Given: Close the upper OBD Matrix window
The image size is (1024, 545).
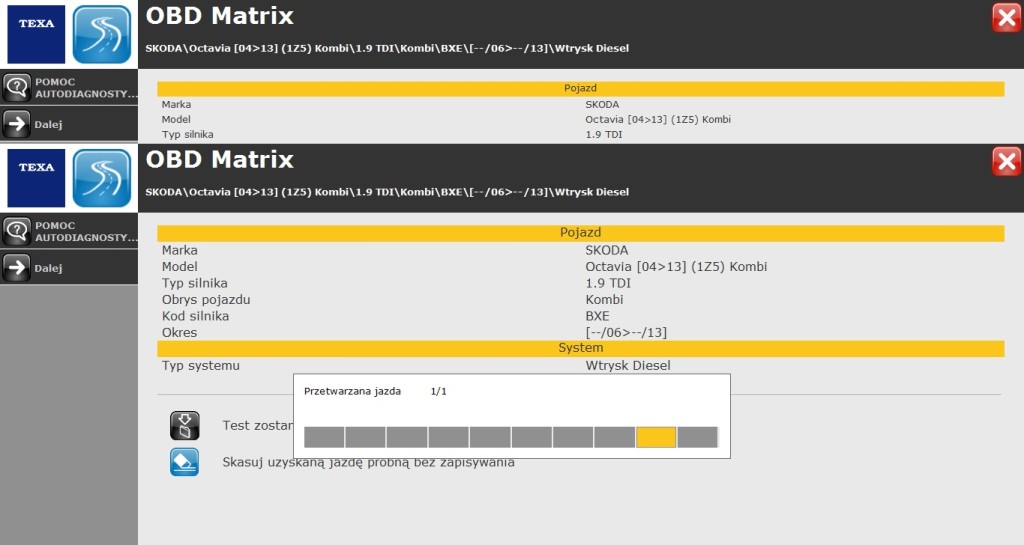Looking at the screenshot, I should click(1006, 18).
